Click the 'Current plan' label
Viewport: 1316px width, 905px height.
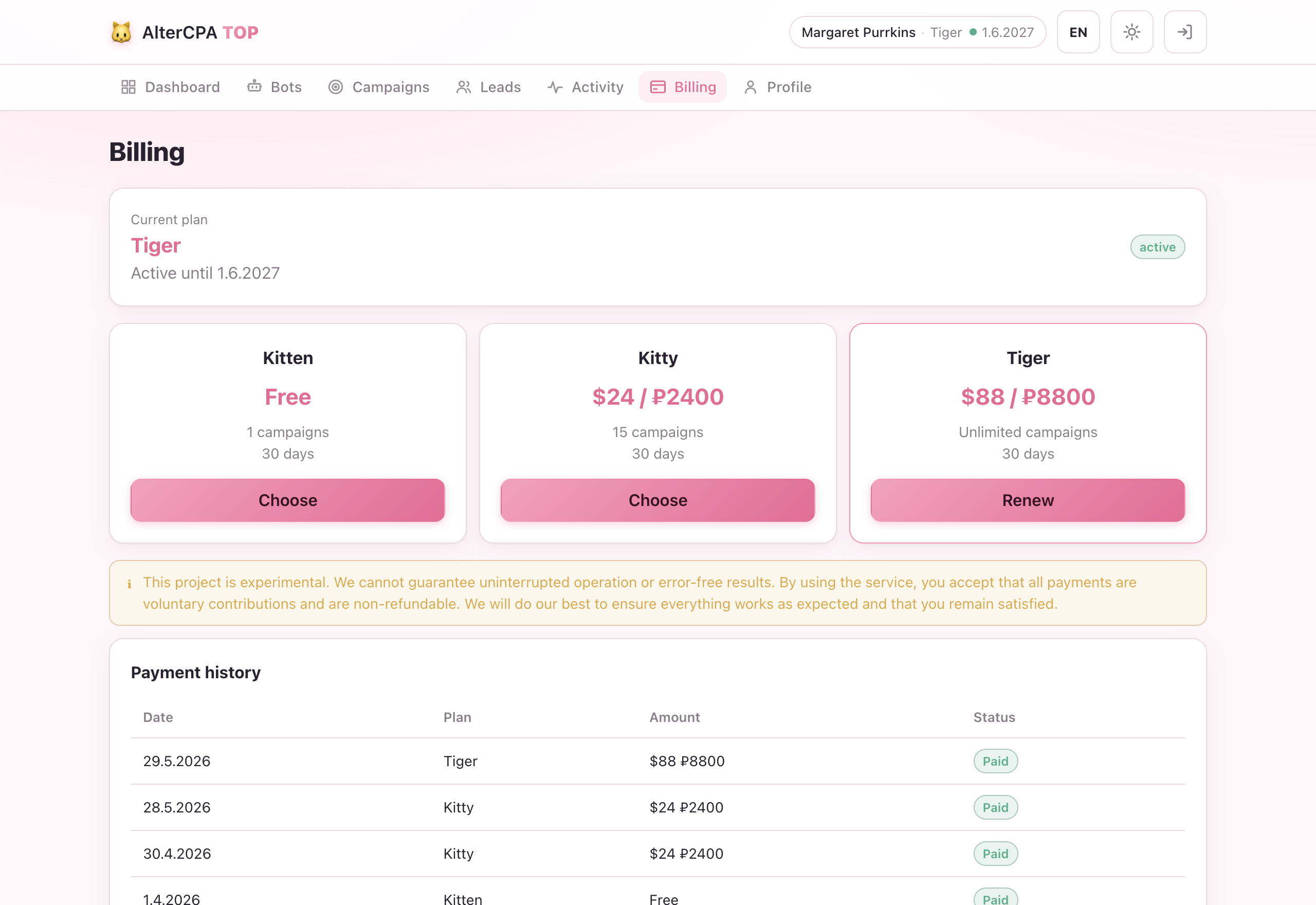pos(169,220)
